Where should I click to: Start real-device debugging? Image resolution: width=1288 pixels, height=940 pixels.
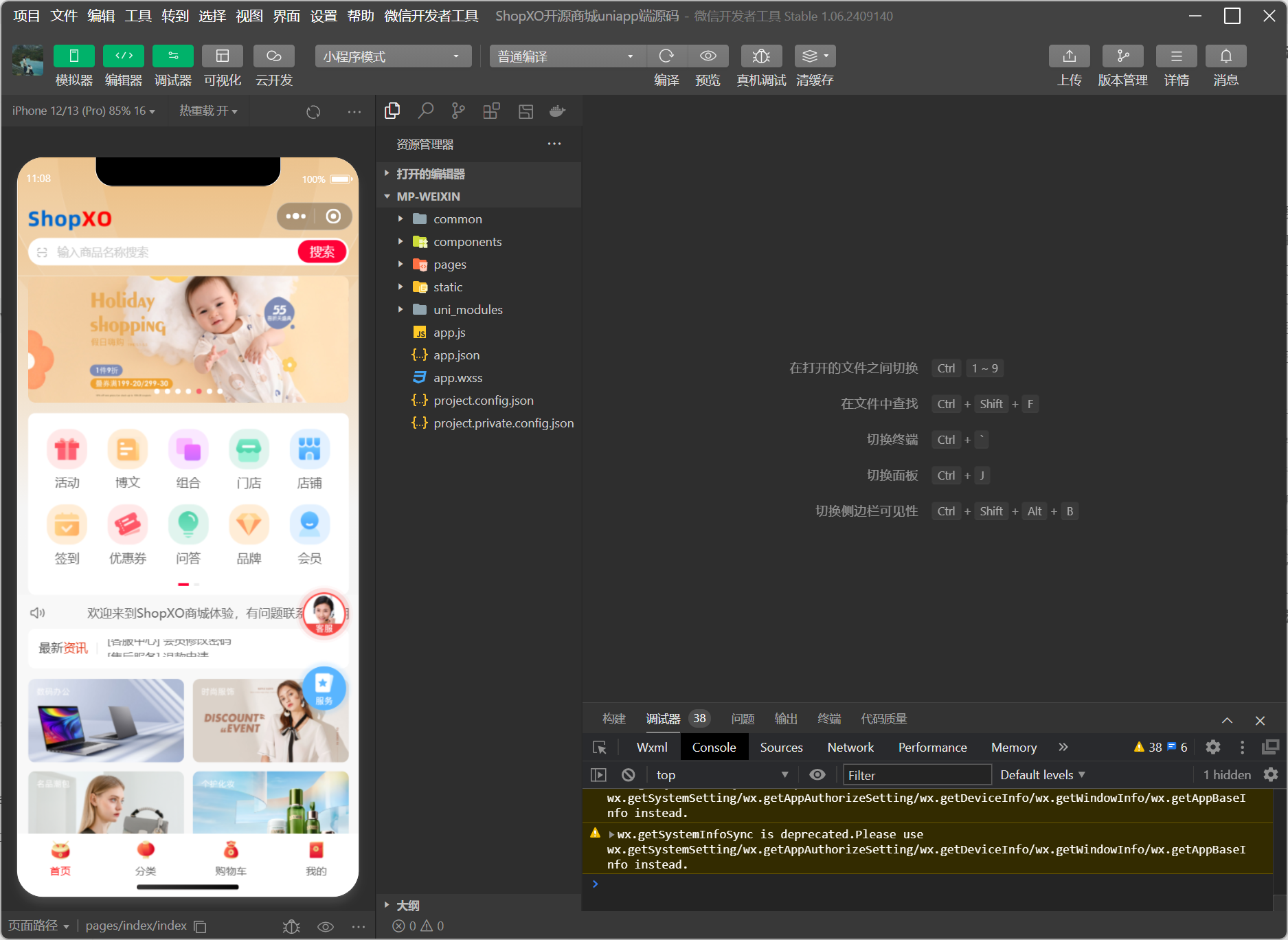coord(761,56)
